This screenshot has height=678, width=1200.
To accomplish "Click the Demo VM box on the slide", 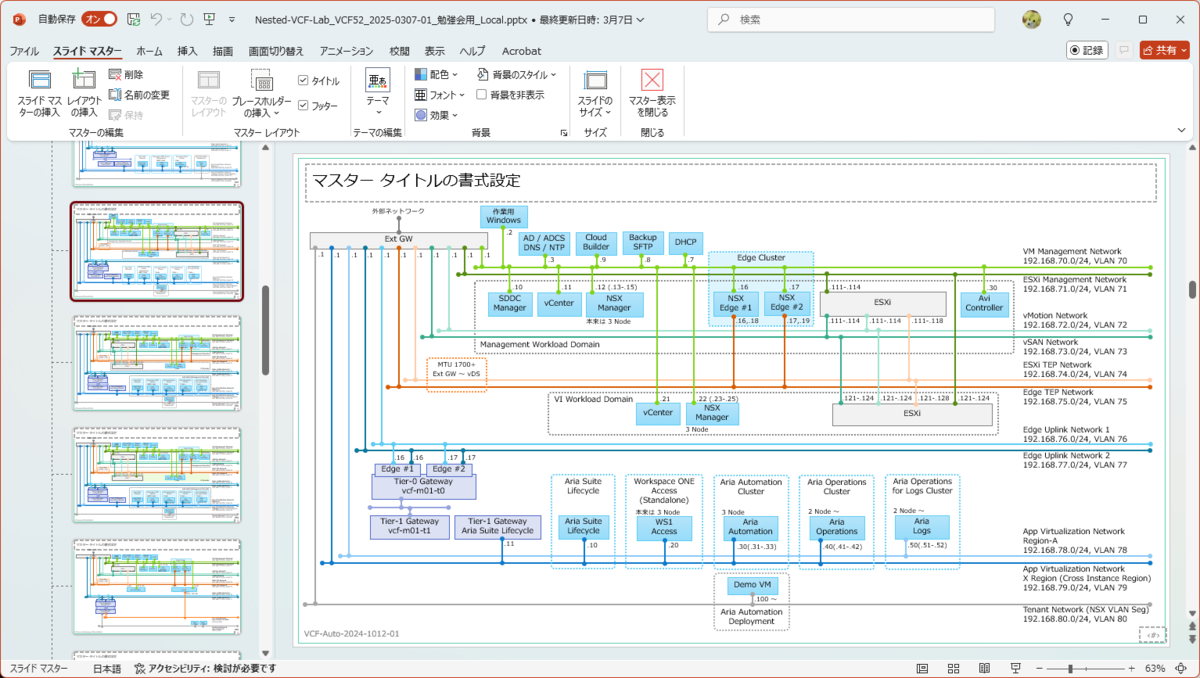I will [x=751, y=585].
